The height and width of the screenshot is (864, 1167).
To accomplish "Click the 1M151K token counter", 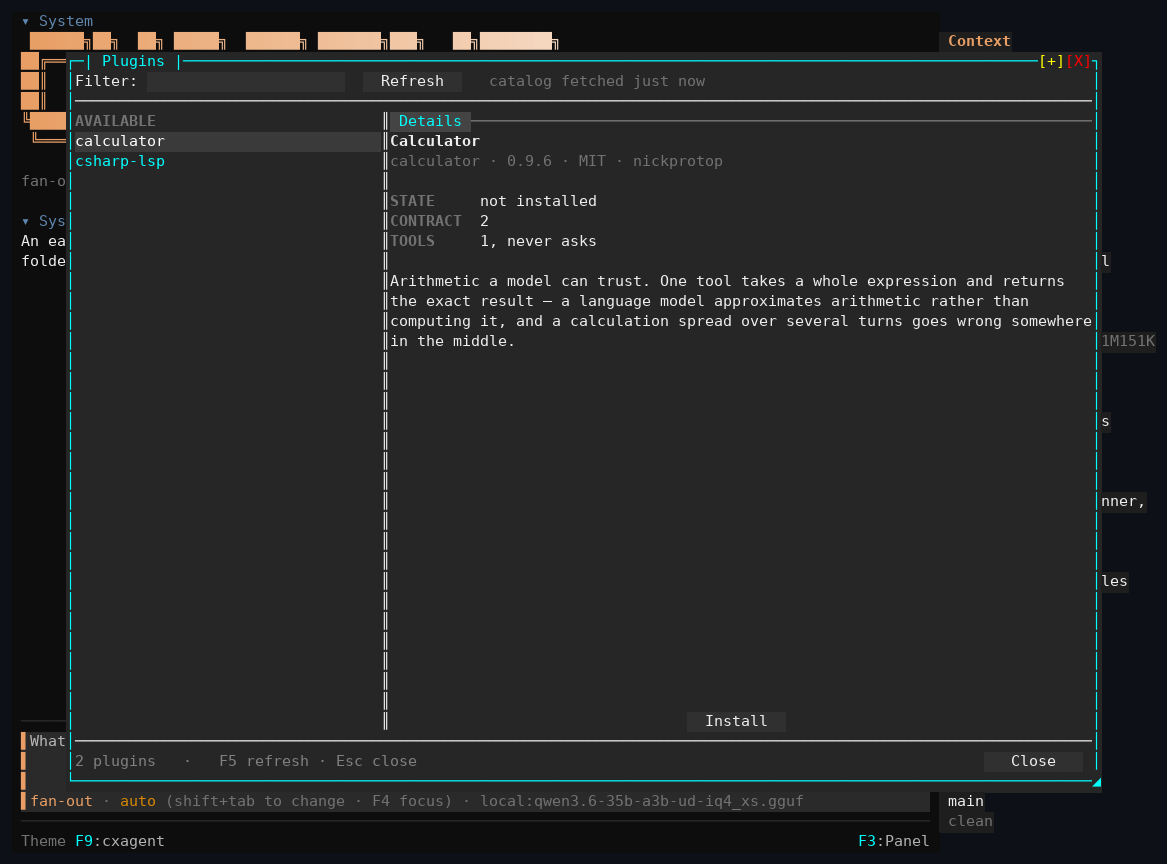I will point(1128,341).
